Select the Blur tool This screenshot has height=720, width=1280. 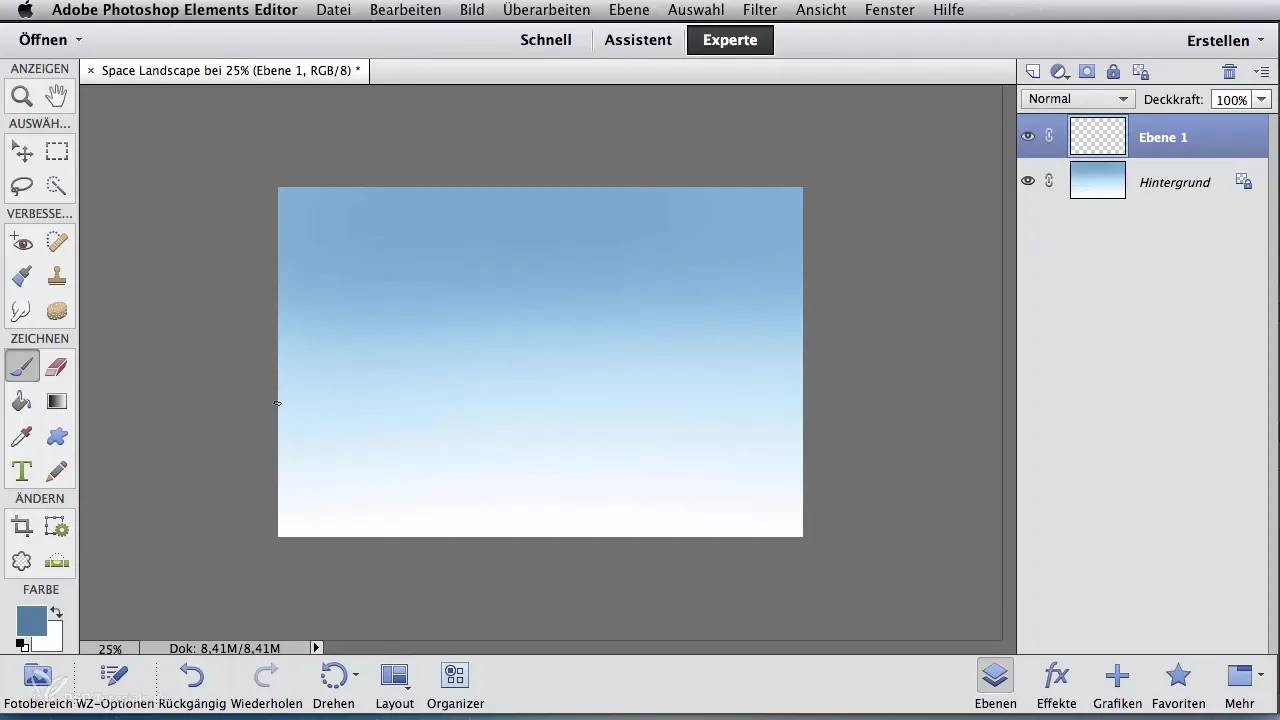pyautogui.click(x=22, y=311)
